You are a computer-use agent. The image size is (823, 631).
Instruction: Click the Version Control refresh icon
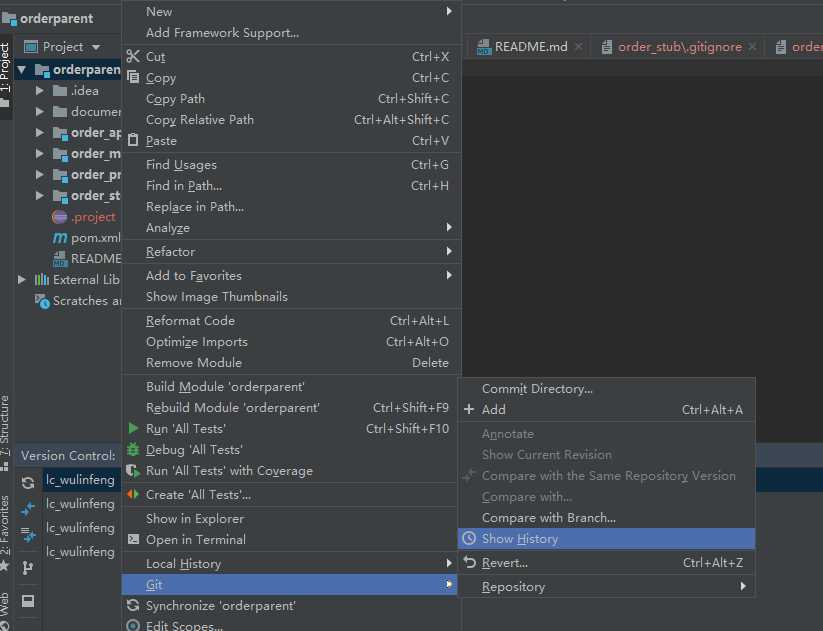(28, 482)
